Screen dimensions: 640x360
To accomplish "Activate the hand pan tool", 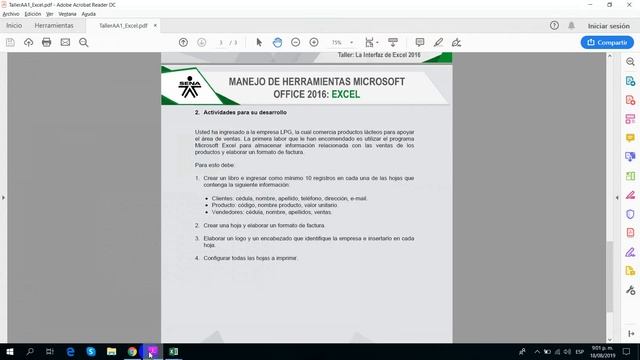I will pos(277,42).
